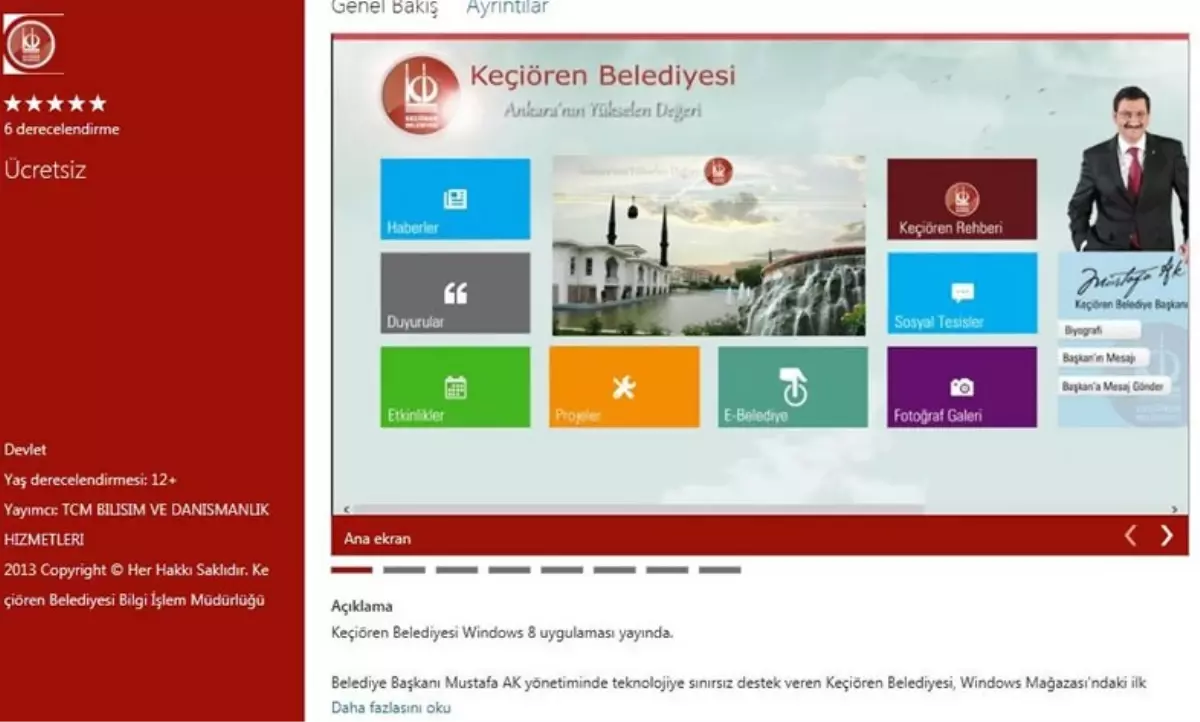Open the Sosyal Tesisler chat tile

click(x=960, y=293)
